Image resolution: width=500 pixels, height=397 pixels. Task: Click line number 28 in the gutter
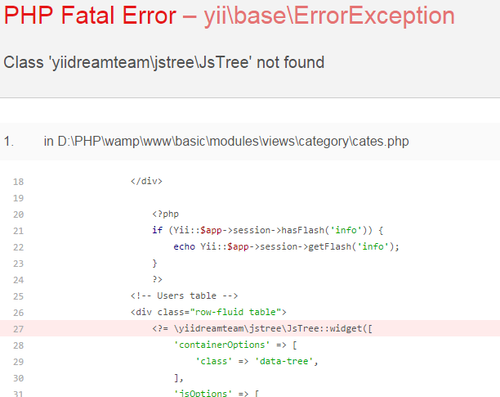point(18,346)
